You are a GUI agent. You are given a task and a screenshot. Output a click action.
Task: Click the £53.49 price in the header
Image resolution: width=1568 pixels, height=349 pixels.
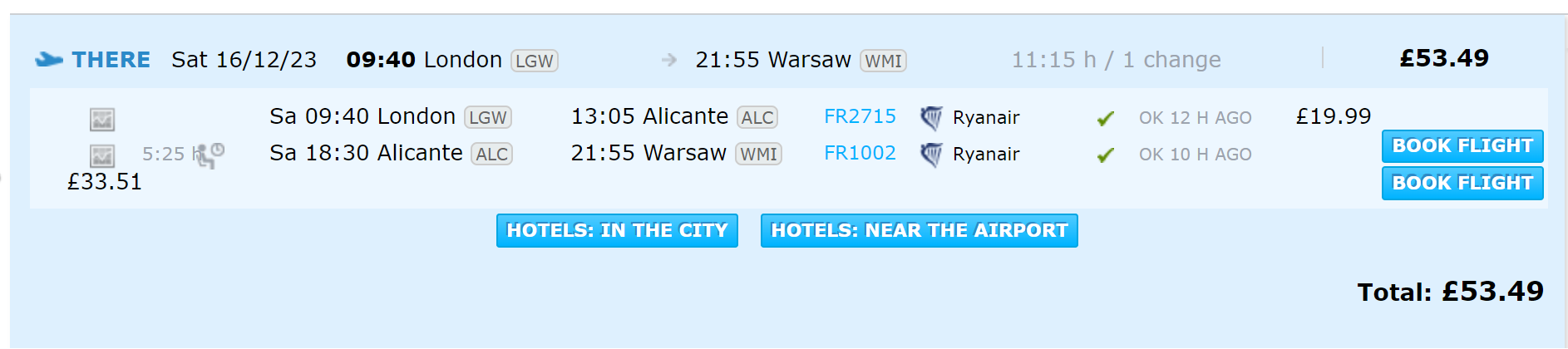point(1444,58)
